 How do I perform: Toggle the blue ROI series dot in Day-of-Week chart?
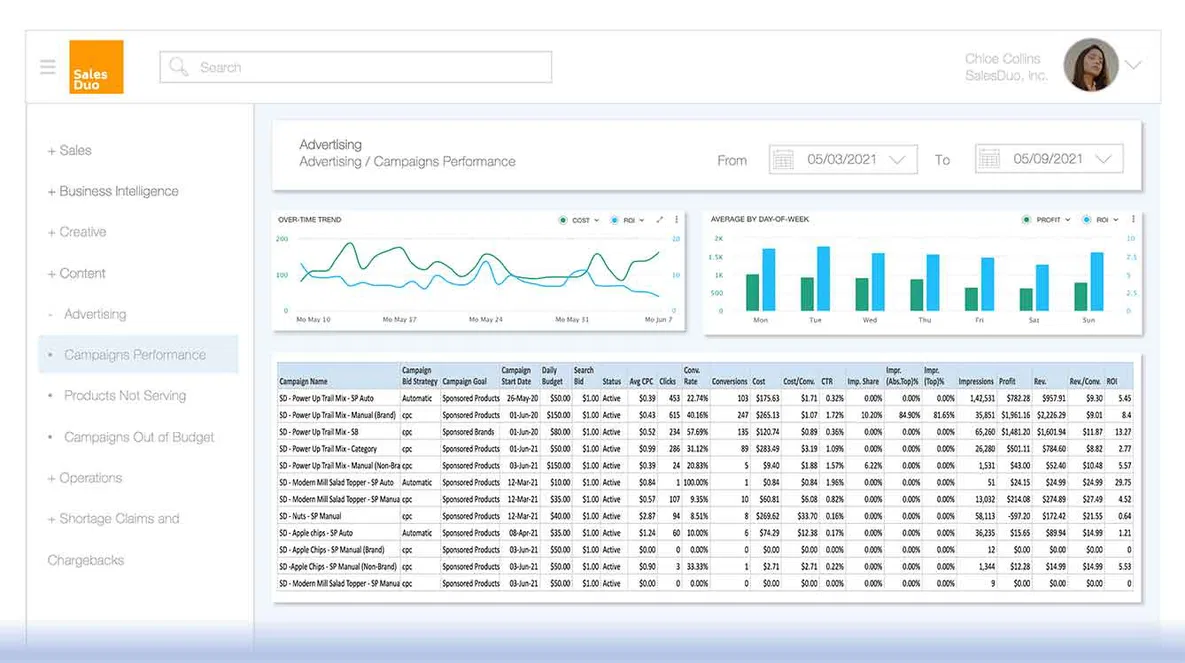tap(1086, 220)
